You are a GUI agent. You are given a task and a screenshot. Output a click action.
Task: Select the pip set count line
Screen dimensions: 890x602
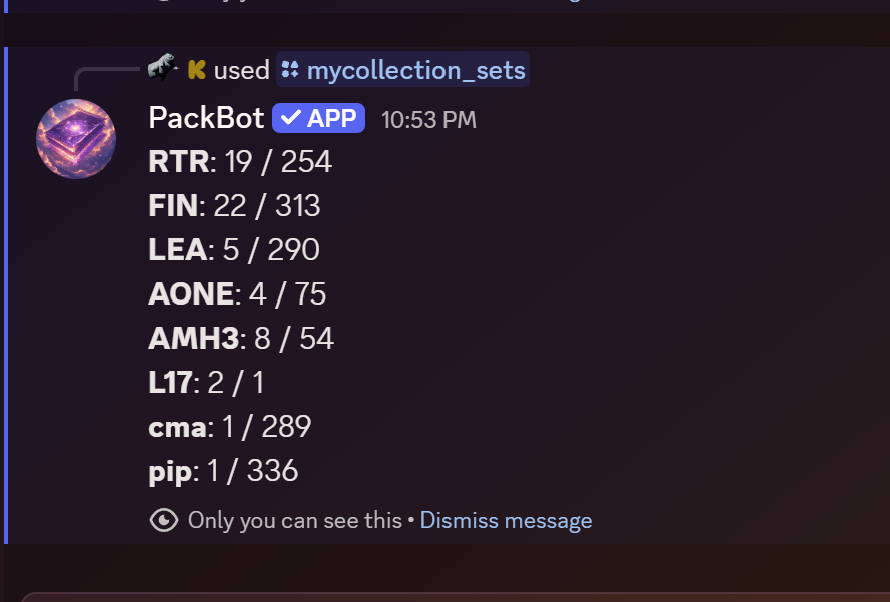223,471
